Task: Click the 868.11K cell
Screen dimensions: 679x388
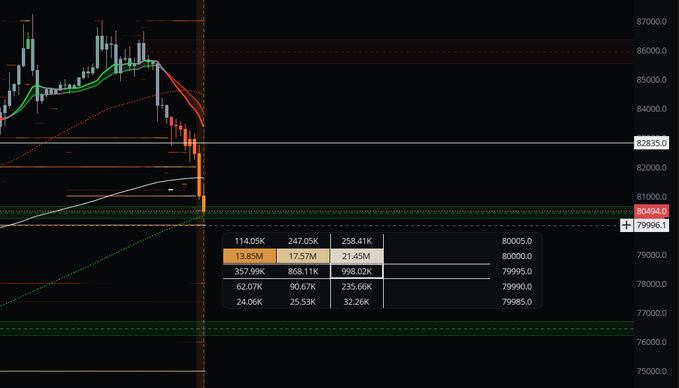Action: [303, 272]
